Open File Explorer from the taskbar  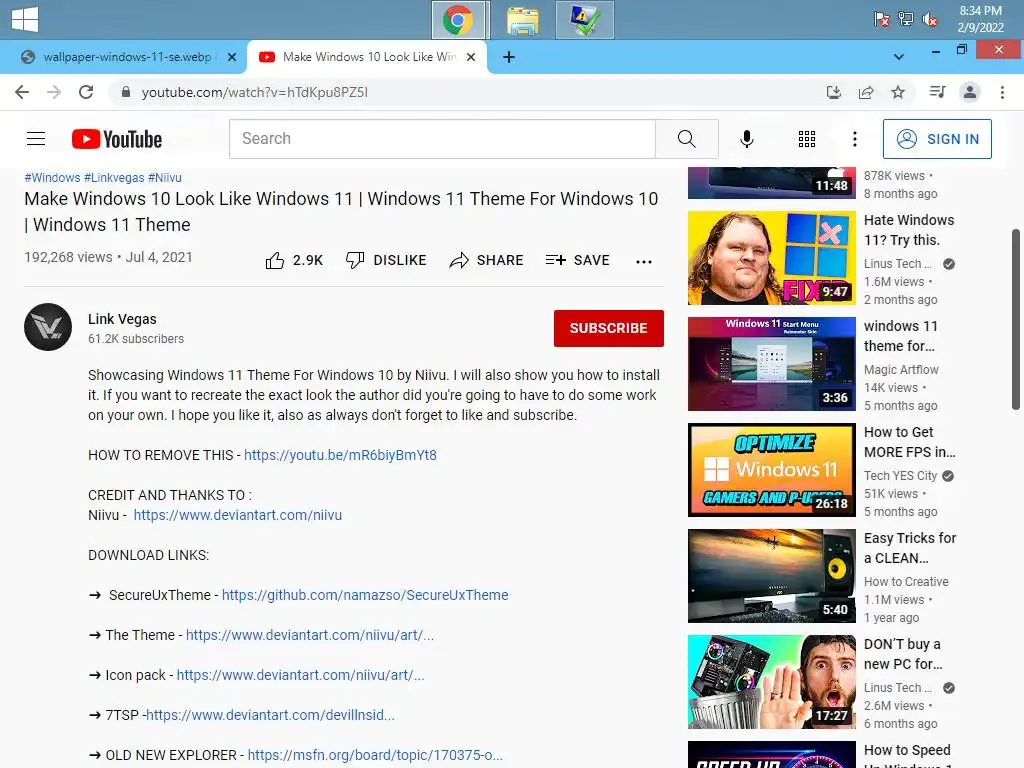[522, 20]
